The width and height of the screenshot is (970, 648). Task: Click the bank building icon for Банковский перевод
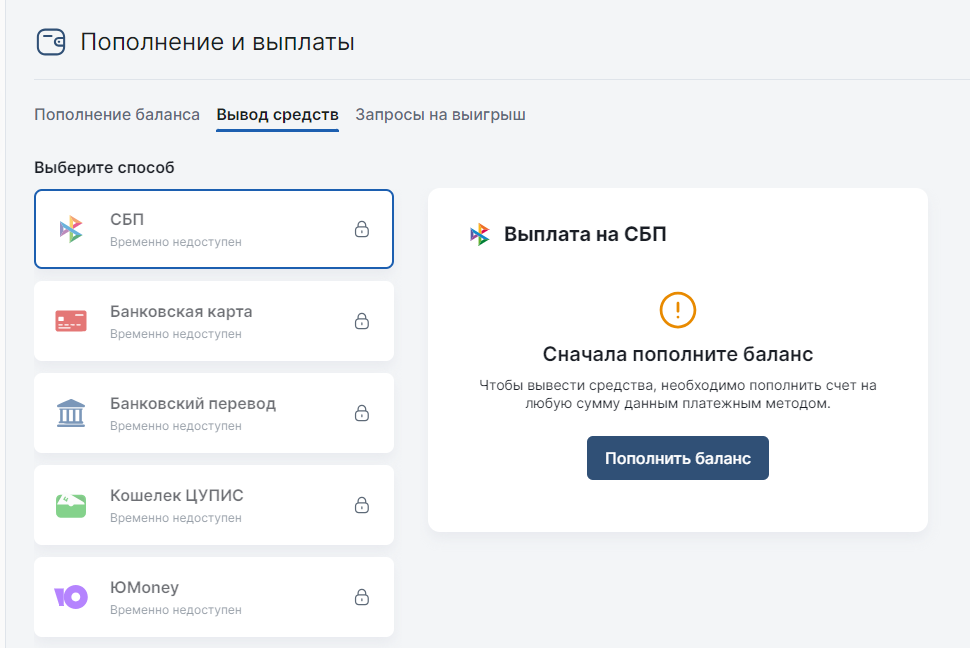coord(71,413)
